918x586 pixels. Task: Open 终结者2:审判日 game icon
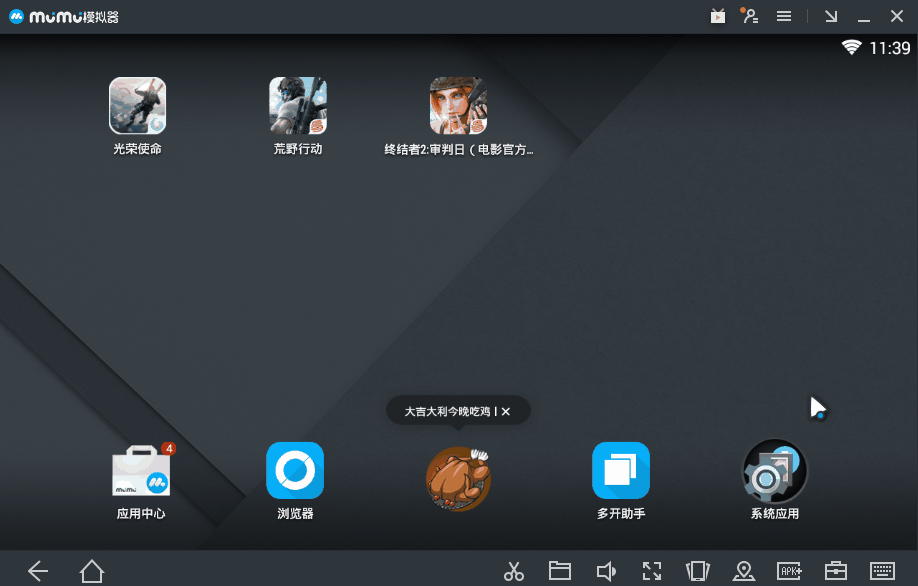click(458, 106)
